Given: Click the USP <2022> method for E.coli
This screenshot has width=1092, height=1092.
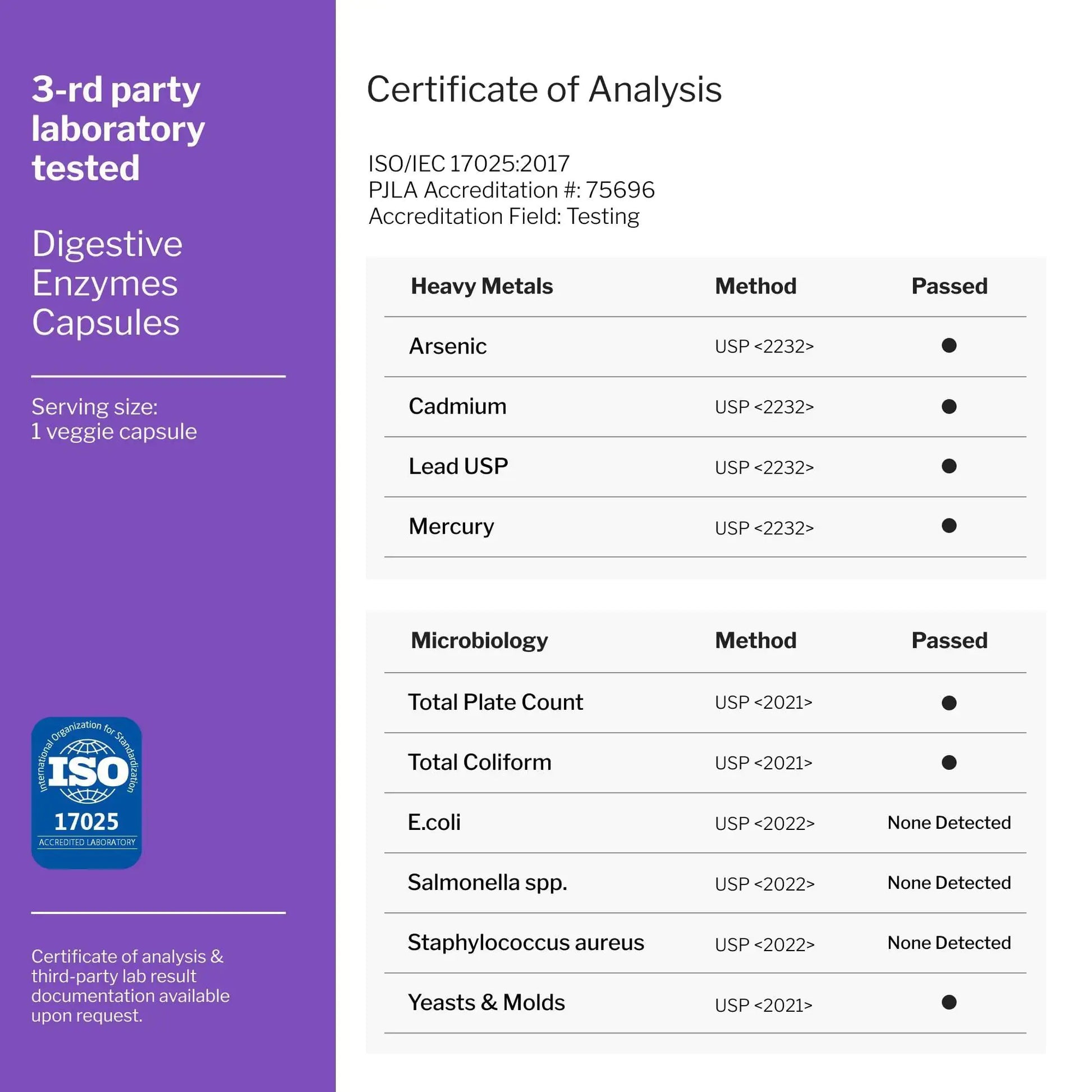Looking at the screenshot, I should tap(764, 823).
